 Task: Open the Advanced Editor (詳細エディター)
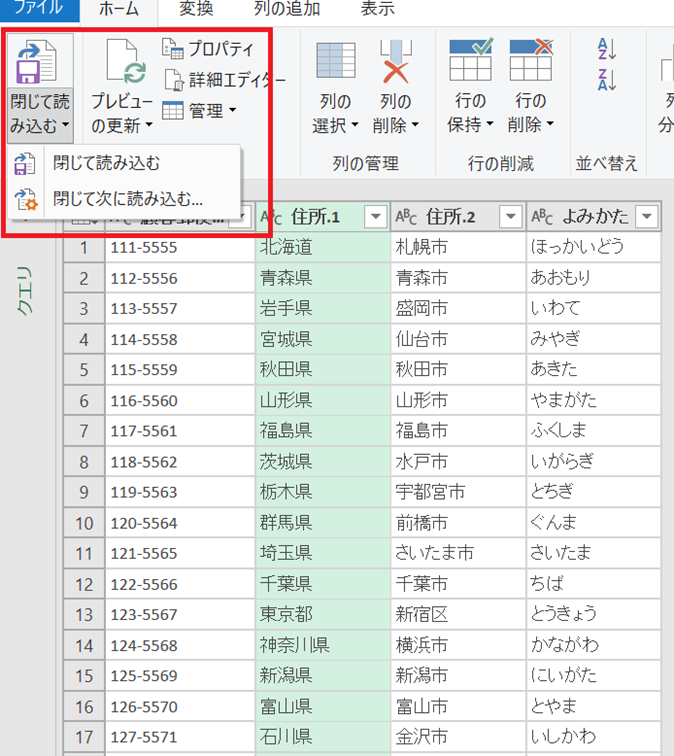click(x=224, y=80)
